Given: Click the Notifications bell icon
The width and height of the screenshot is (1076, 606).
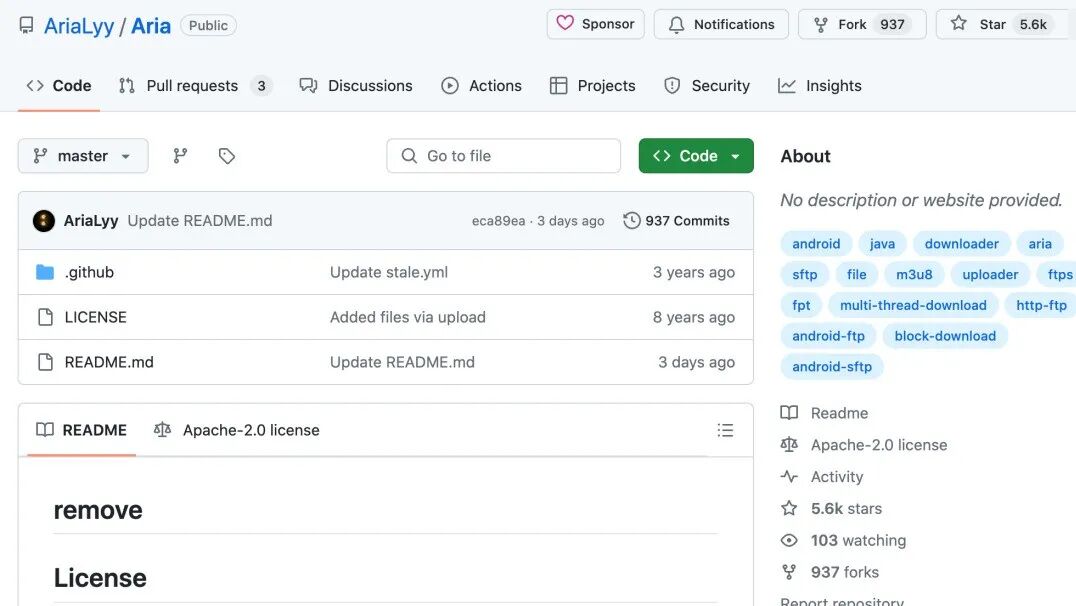Looking at the screenshot, I should click(677, 25).
